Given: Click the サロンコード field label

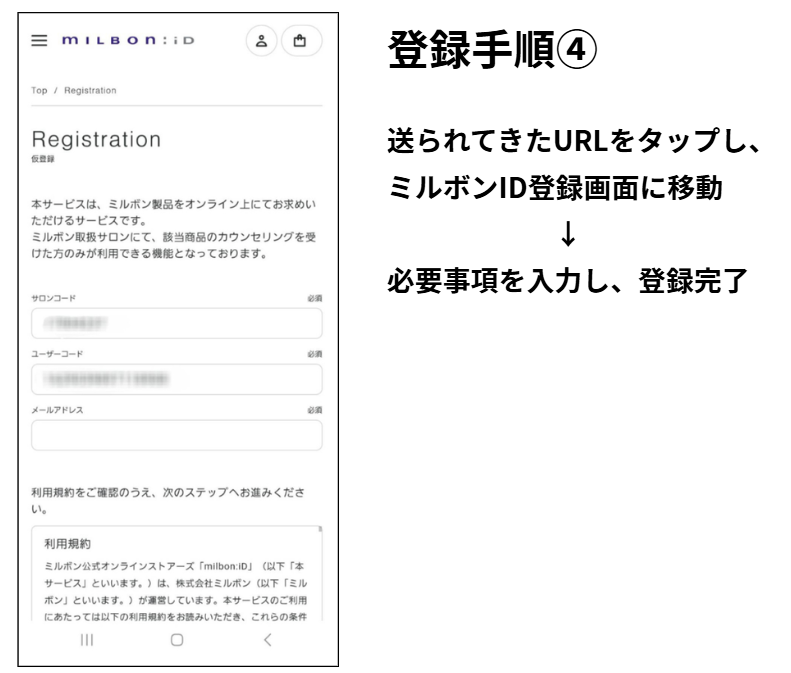Looking at the screenshot, I should (x=53, y=298).
